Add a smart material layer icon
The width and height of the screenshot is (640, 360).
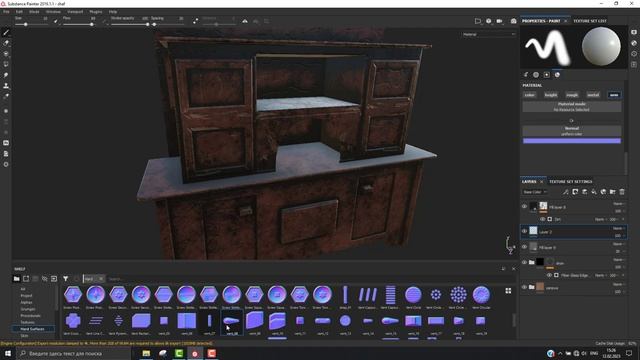click(603, 192)
